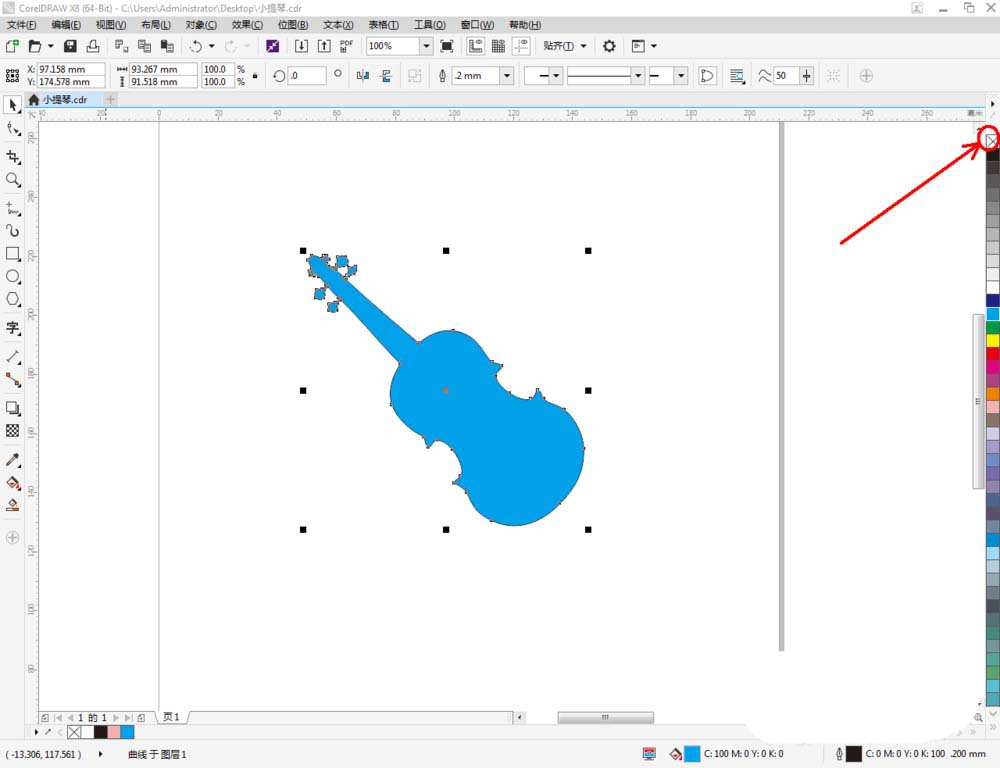
Task: Open the 效果(C) menu
Action: click(x=247, y=25)
